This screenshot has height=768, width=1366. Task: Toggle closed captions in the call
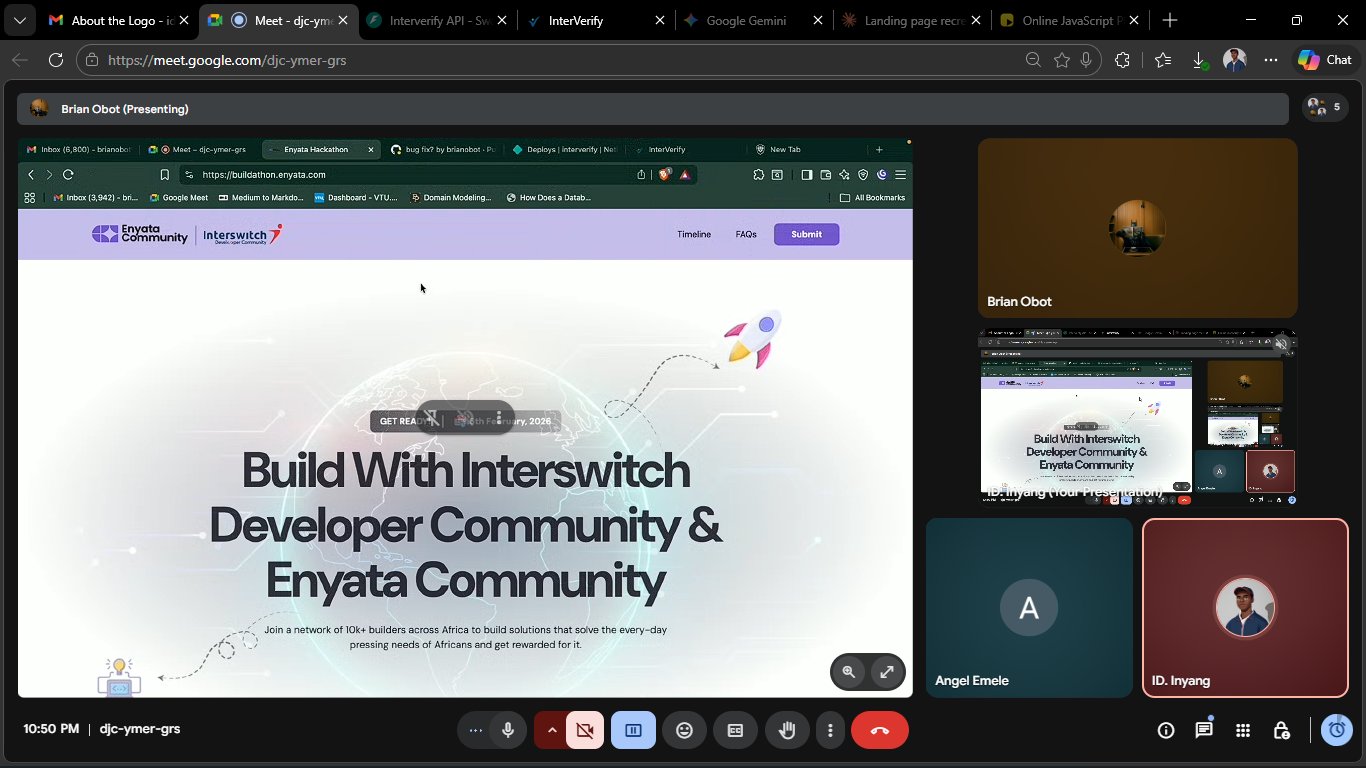tap(735, 730)
